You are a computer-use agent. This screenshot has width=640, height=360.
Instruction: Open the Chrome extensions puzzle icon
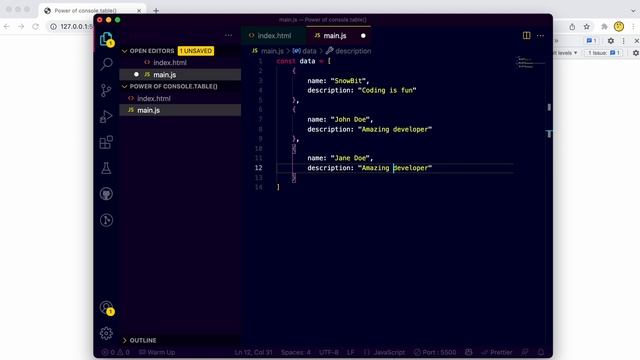[604, 27]
